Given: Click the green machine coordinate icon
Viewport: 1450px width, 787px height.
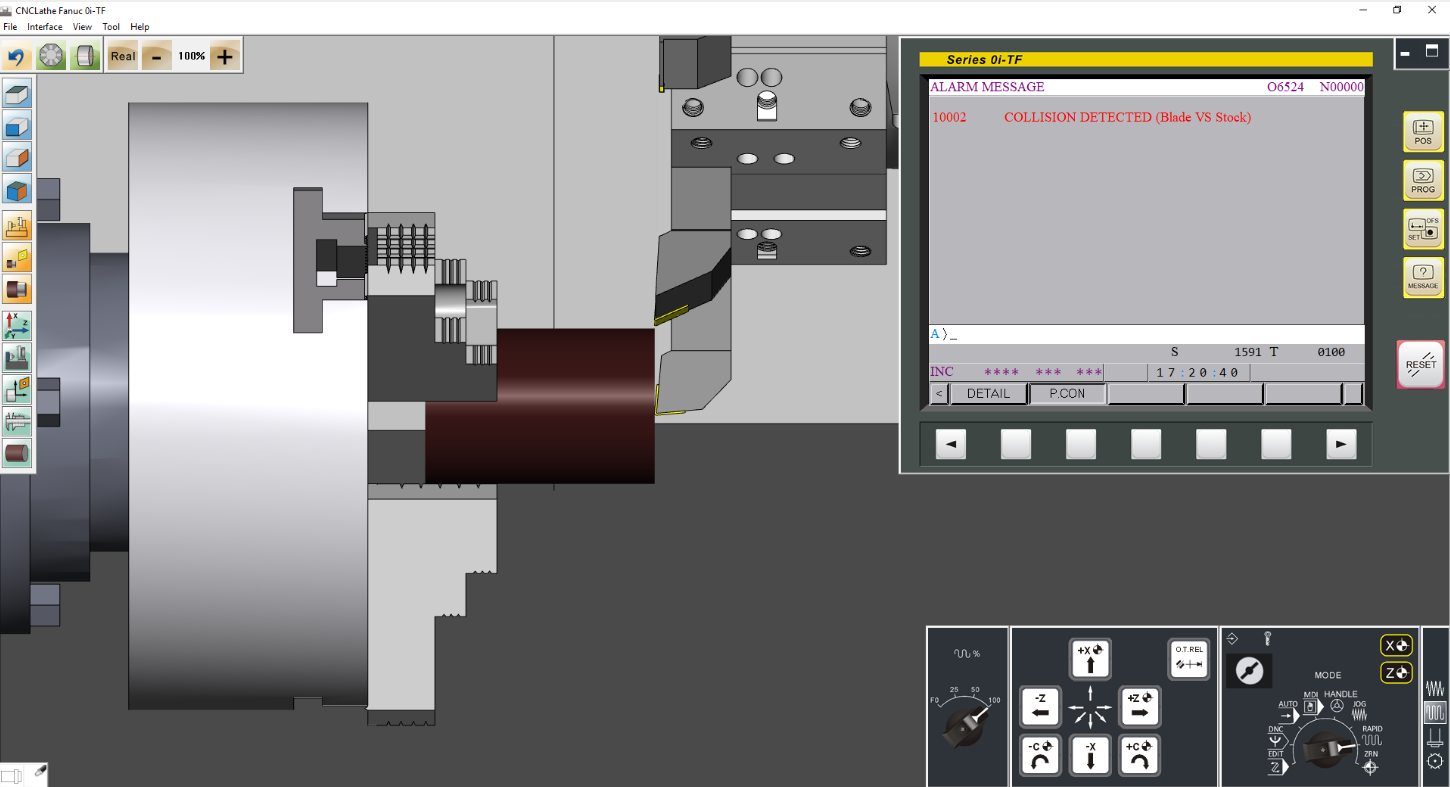Looking at the screenshot, I should 18,357.
